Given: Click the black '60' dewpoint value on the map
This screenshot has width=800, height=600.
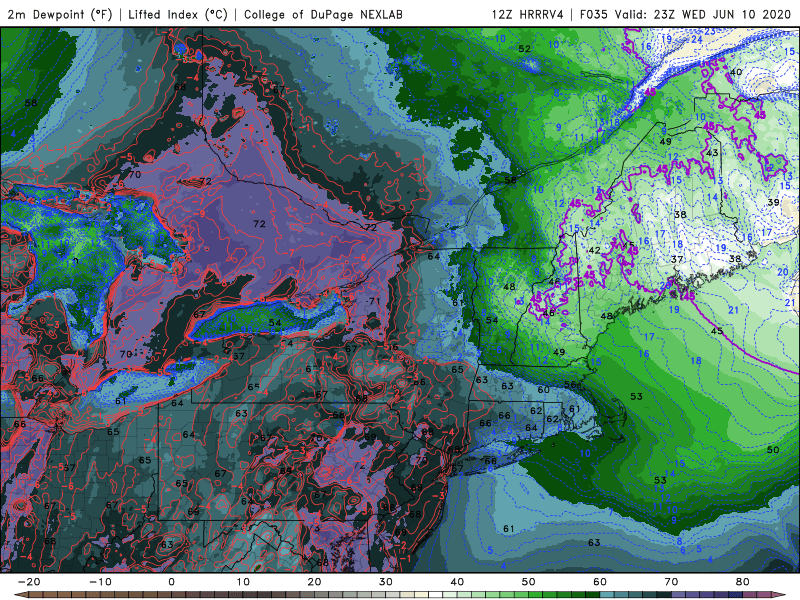Looking at the screenshot, I should coord(543,390).
